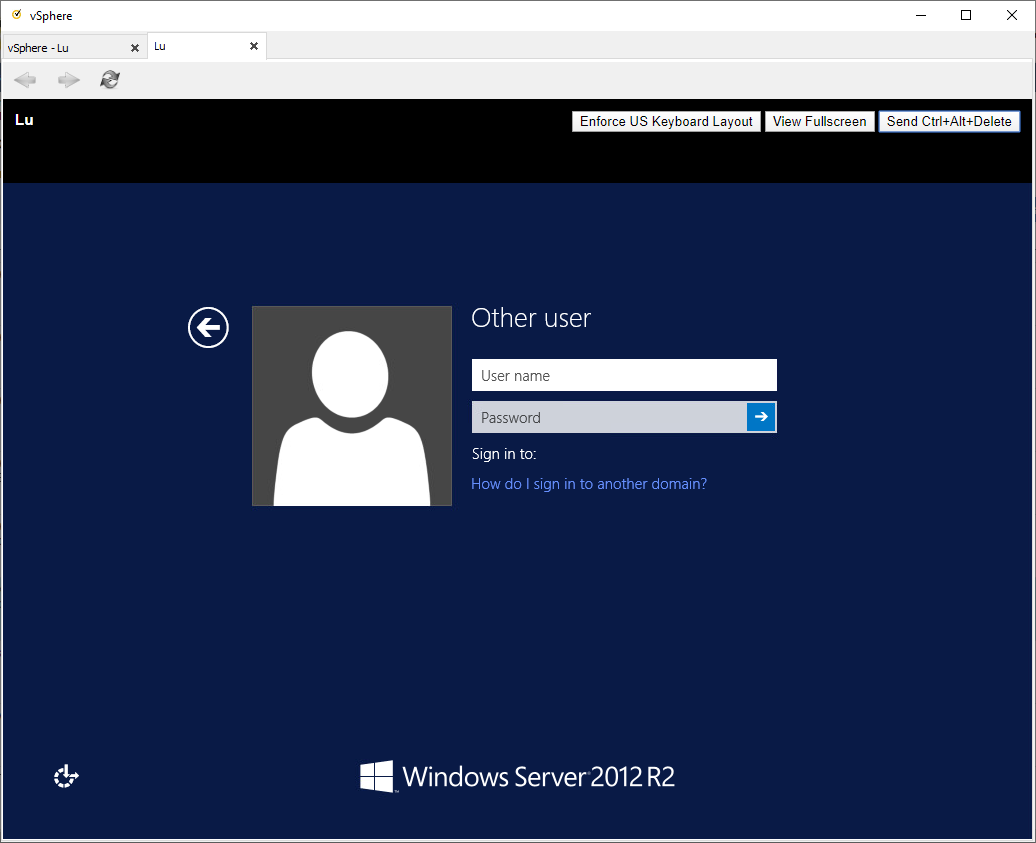Focus the User name field
This screenshot has height=843, width=1036.
(624, 375)
